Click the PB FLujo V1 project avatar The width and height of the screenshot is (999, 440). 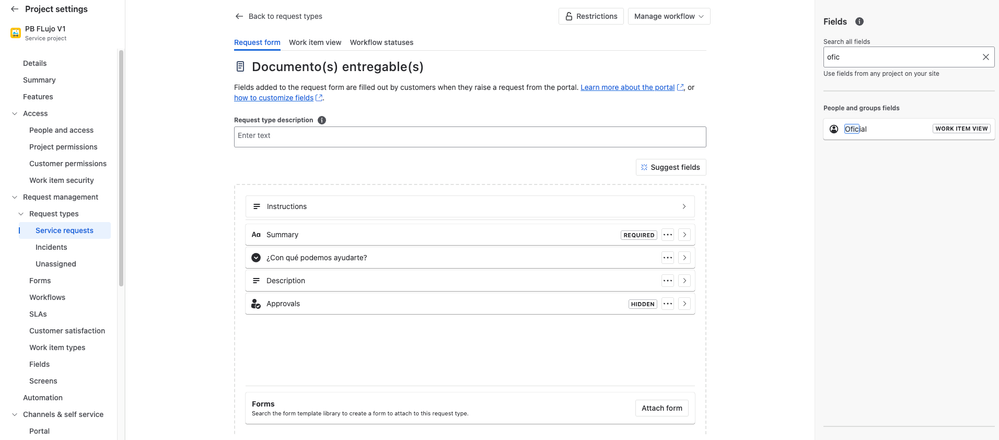coord(15,33)
